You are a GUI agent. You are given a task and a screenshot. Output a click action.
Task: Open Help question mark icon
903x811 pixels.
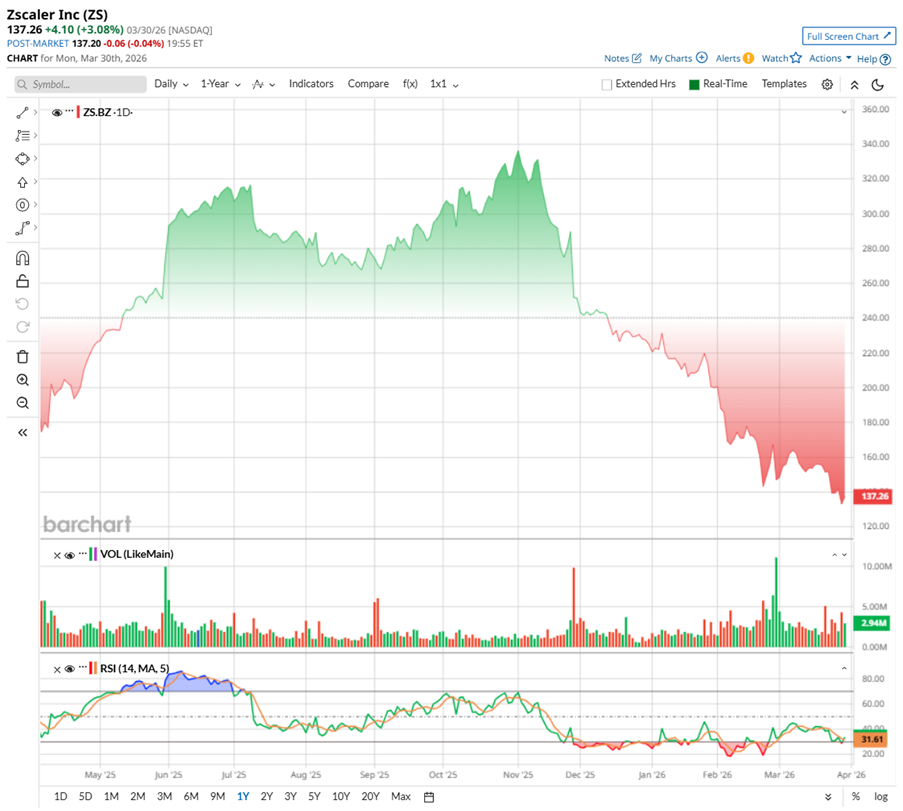coord(886,59)
